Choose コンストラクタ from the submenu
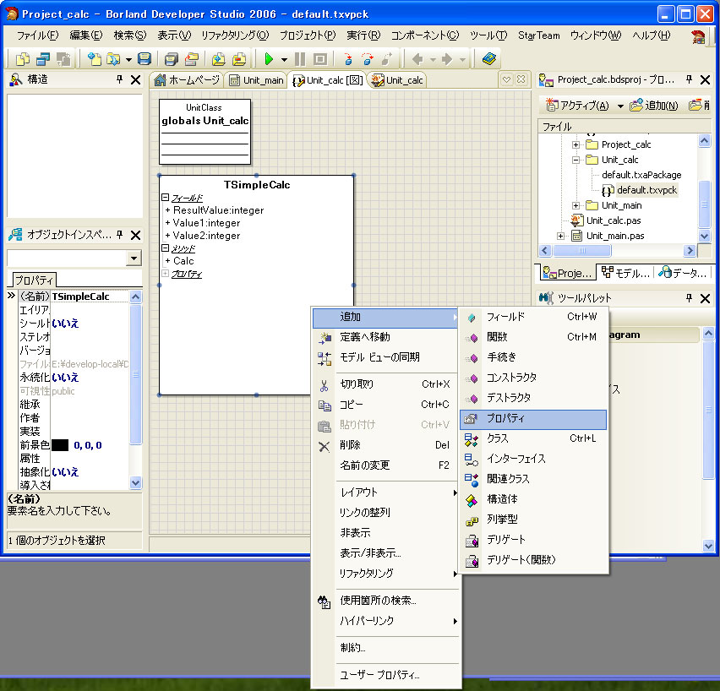The height and width of the screenshot is (691, 720). point(533,378)
